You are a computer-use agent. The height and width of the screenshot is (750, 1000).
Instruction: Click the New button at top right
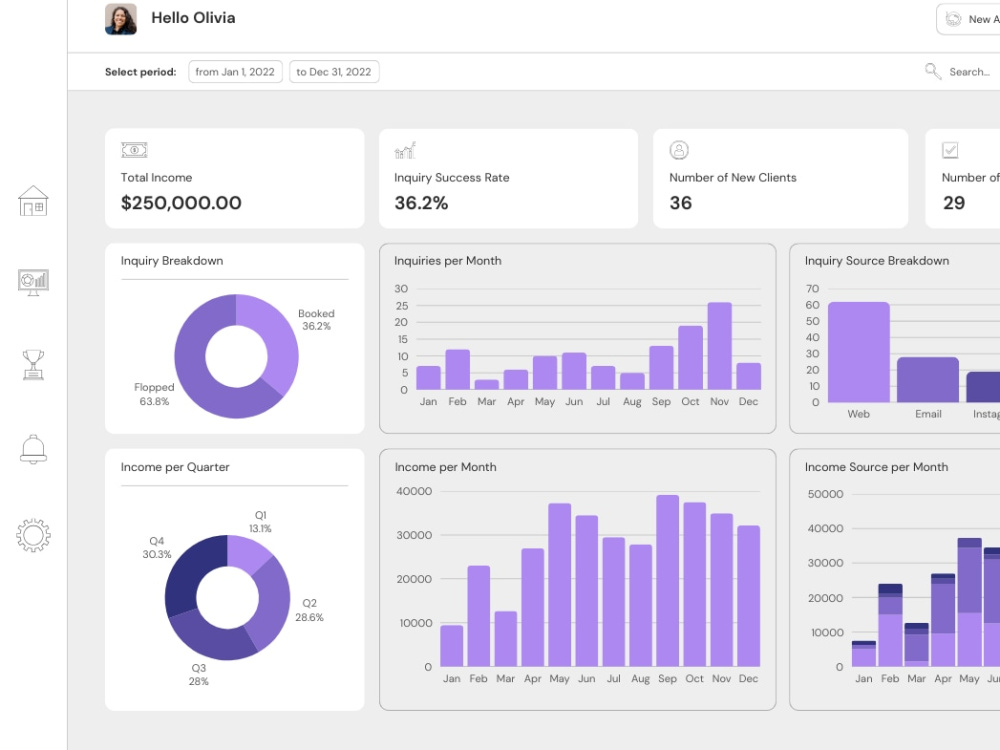(968, 19)
